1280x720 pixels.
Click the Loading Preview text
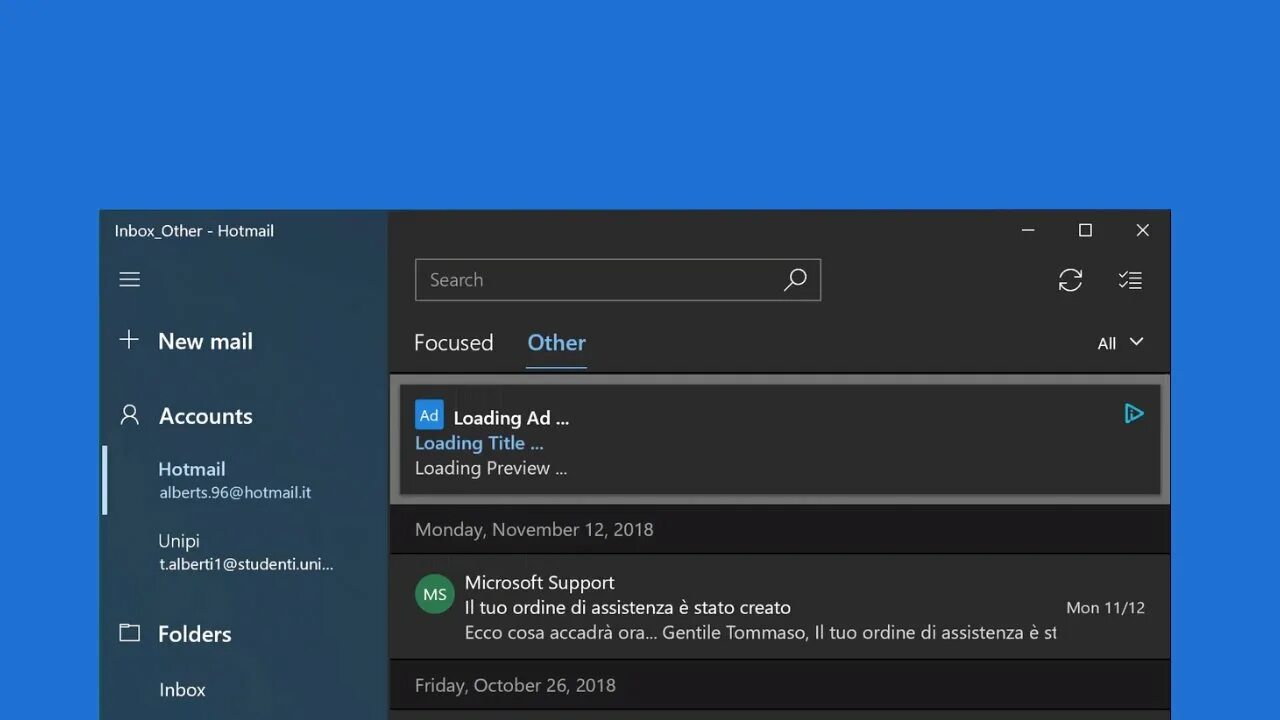(491, 468)
